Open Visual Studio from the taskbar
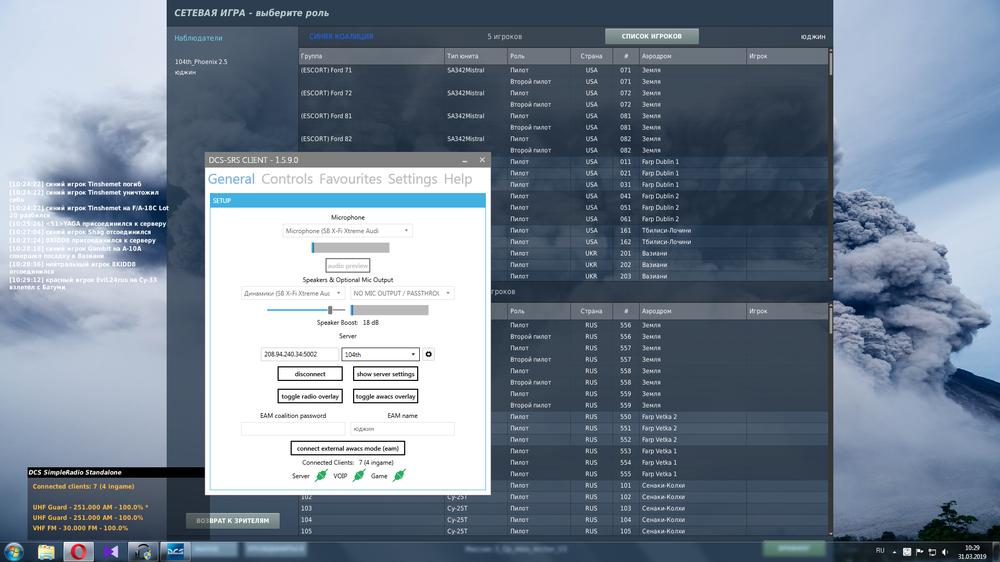1000x562 pixels. coord(111,551)
